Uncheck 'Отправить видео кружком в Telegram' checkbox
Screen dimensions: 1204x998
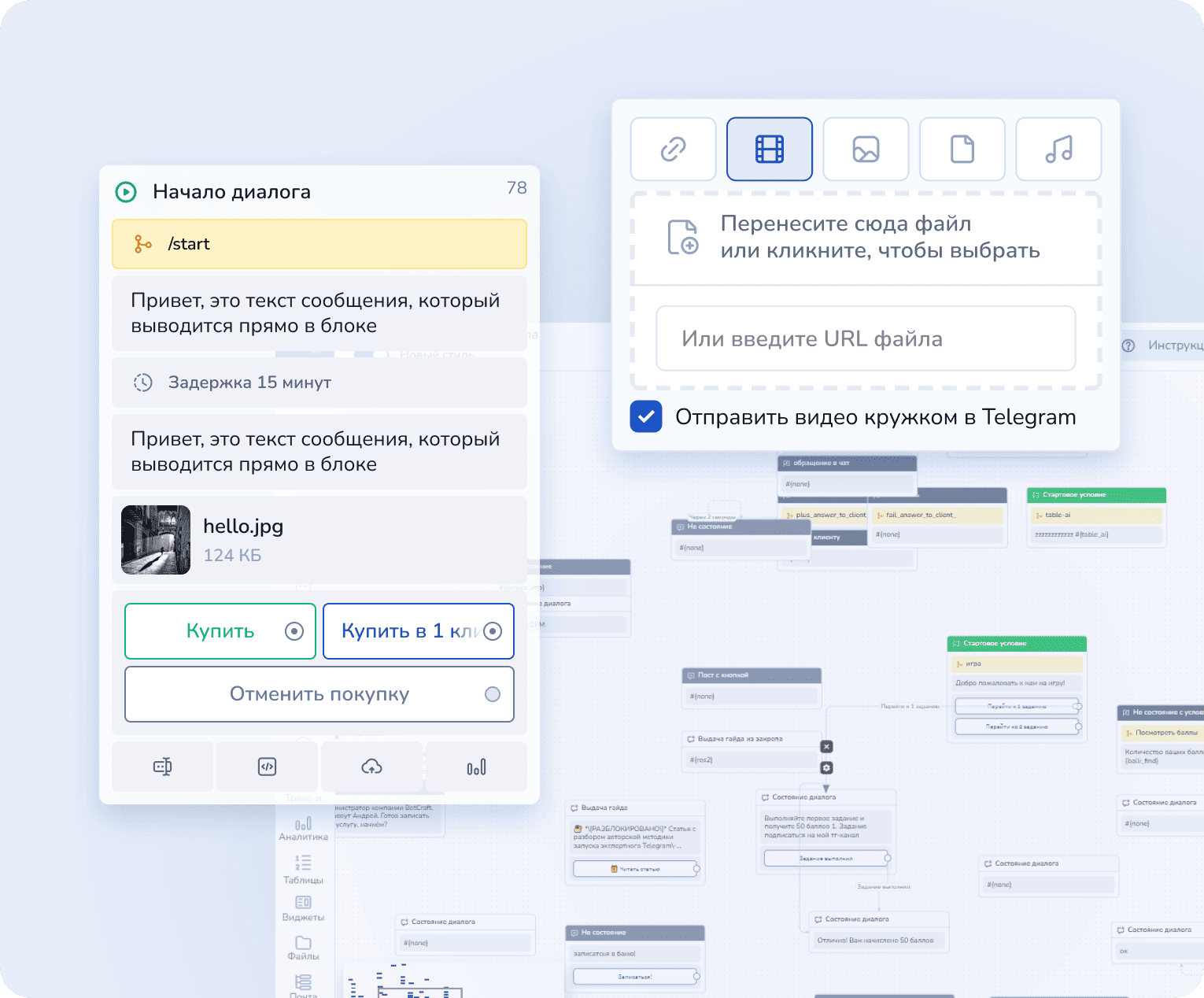click(x=645, y=416)
